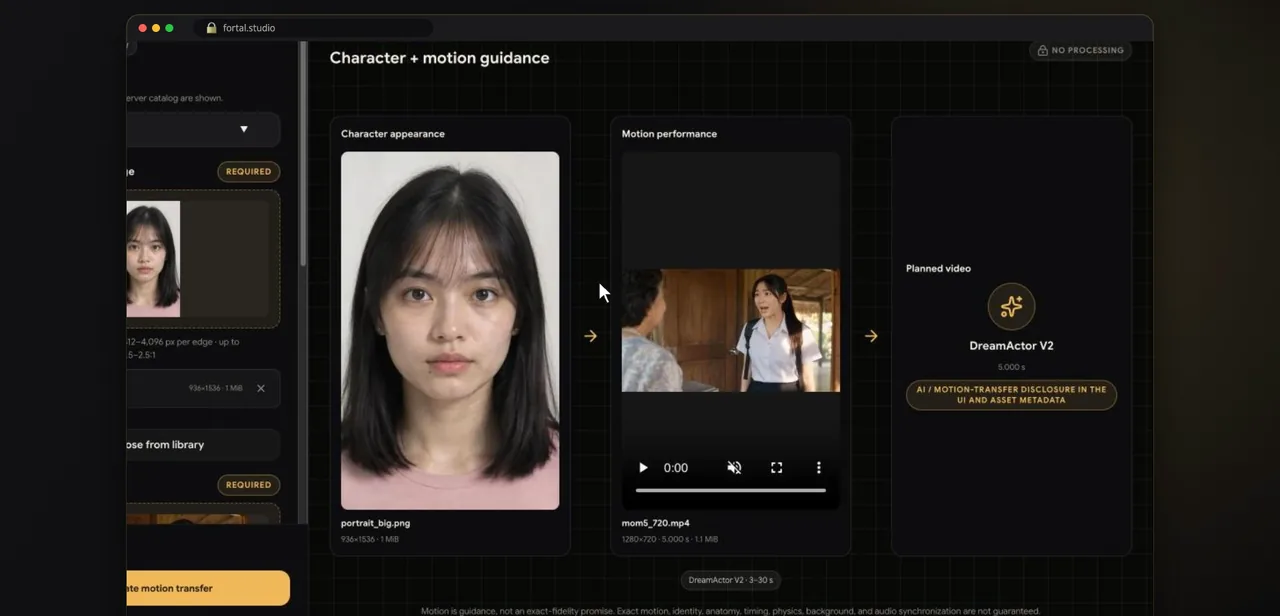Viewport: 1280px width, 616px height.
Task: Open fullscreen for the motion video
Action: point(776,468)
